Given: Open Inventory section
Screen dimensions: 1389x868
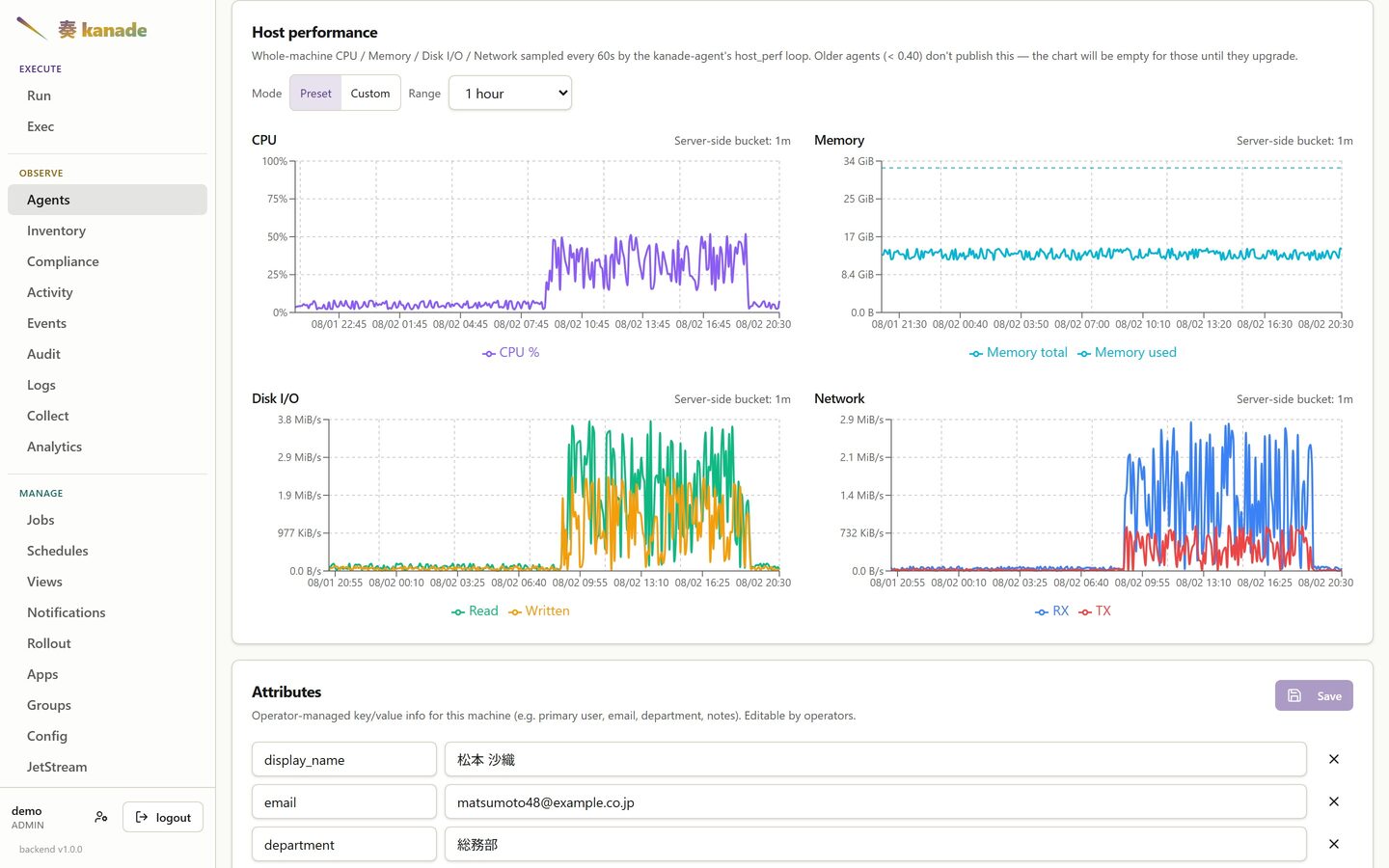Looking at the screenshot, I should click(x=107, y=231).
